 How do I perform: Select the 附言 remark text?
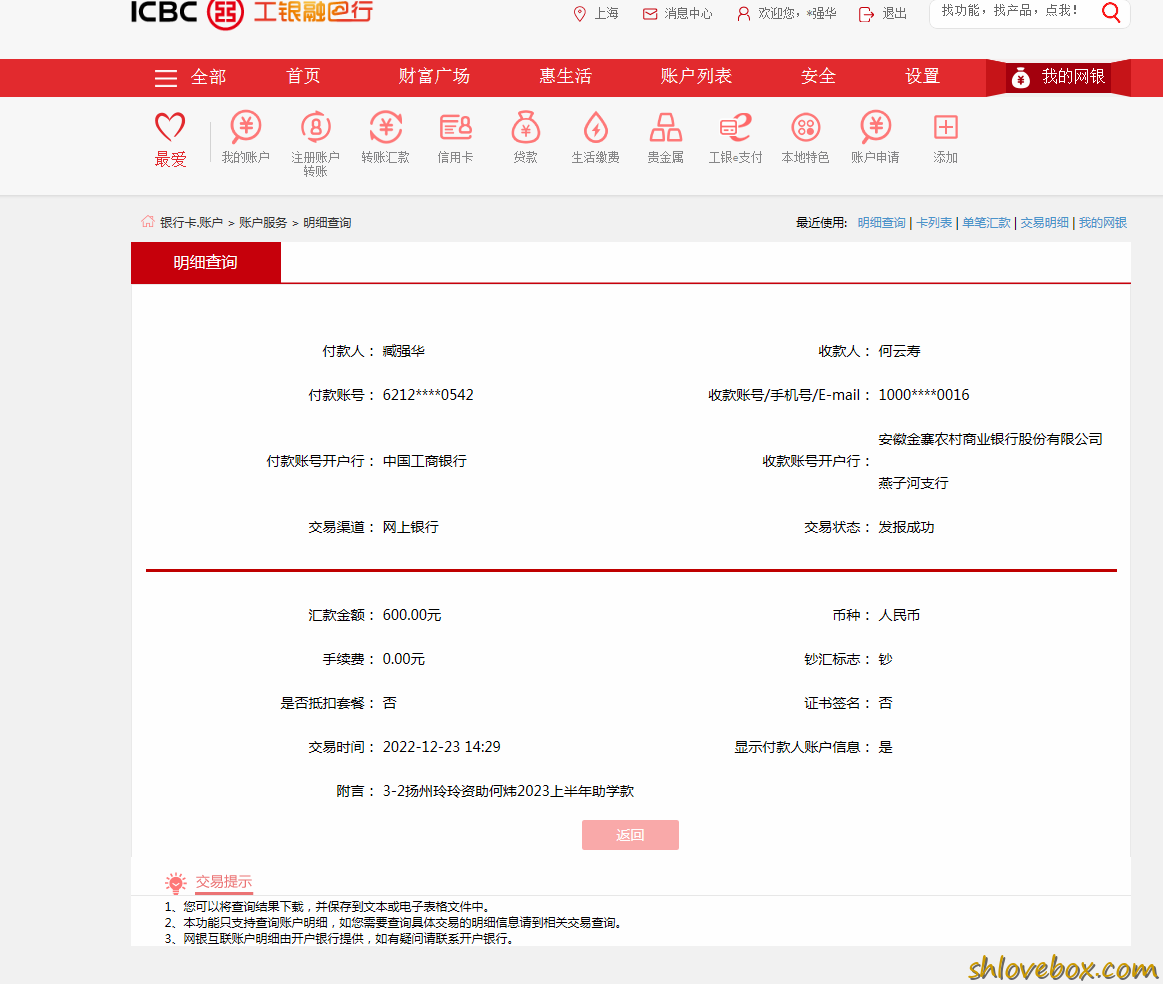coord(508,791)
